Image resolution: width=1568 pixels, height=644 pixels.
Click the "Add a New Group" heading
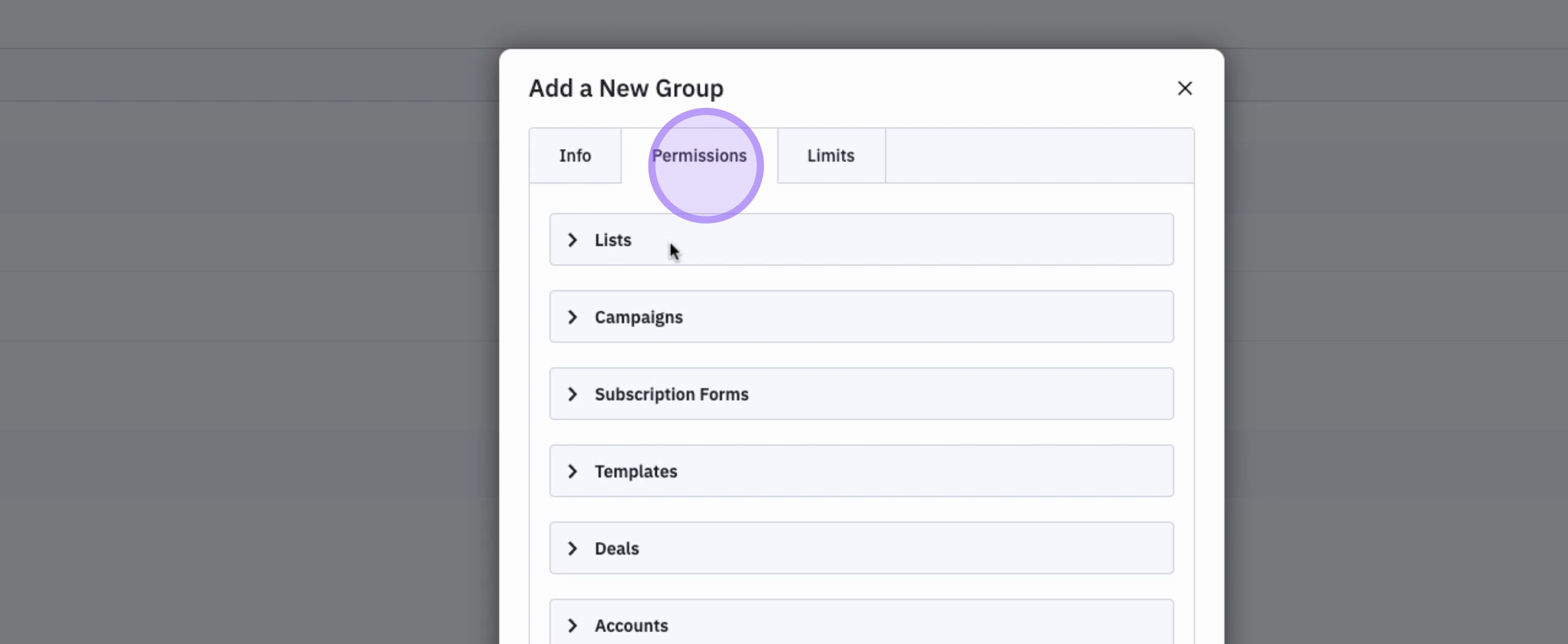click(626, 89)
